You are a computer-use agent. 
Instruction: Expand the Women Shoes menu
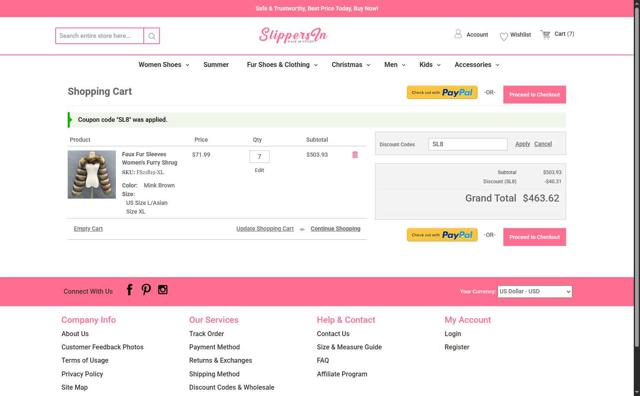coord(164,65)
